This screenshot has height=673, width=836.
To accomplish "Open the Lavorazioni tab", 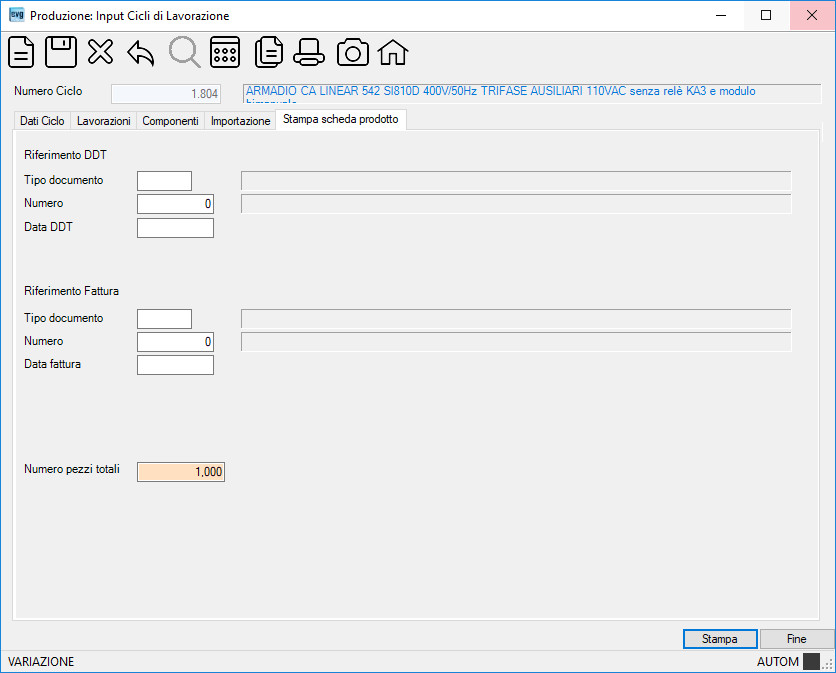I will 103,121.
